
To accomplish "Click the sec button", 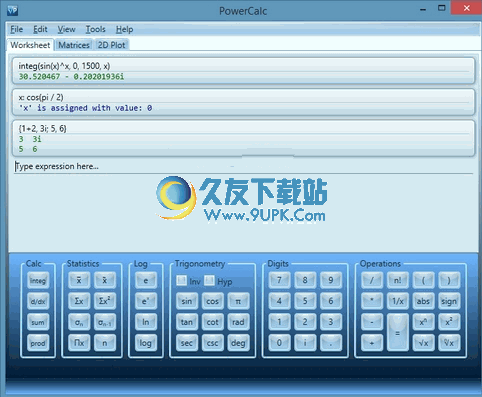I will coord(187,343).
